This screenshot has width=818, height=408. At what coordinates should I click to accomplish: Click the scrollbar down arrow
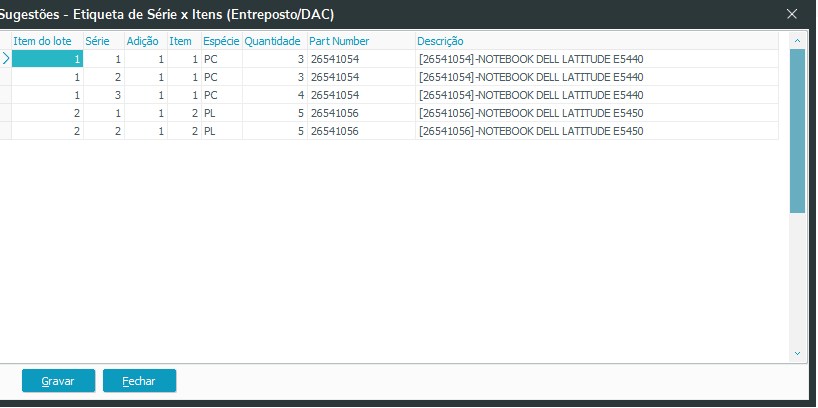click(x=797, y=353)
